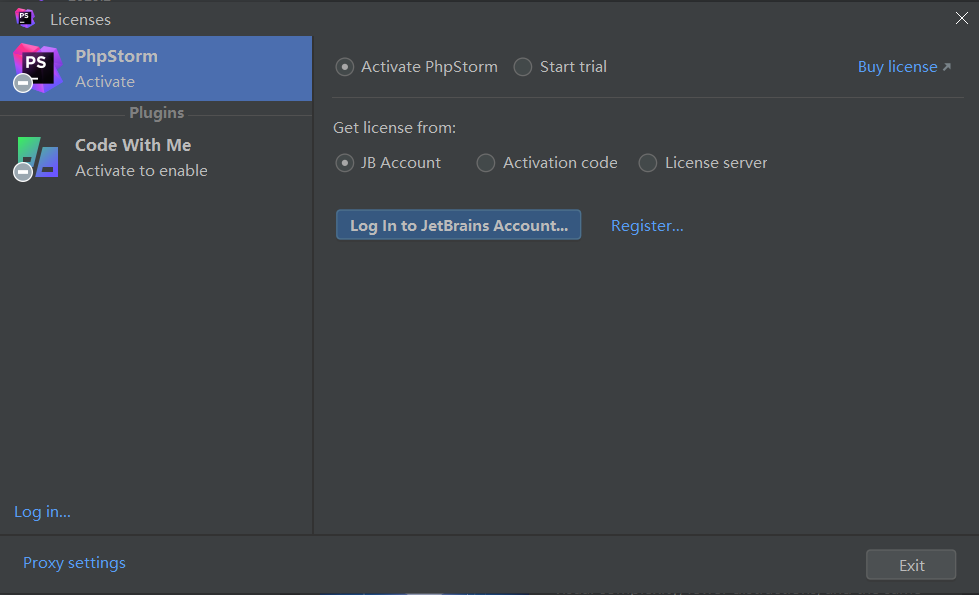979x595 pixels.
Task: Select the PhpStorm Activate list entry
Action: [x=156, y=68]
